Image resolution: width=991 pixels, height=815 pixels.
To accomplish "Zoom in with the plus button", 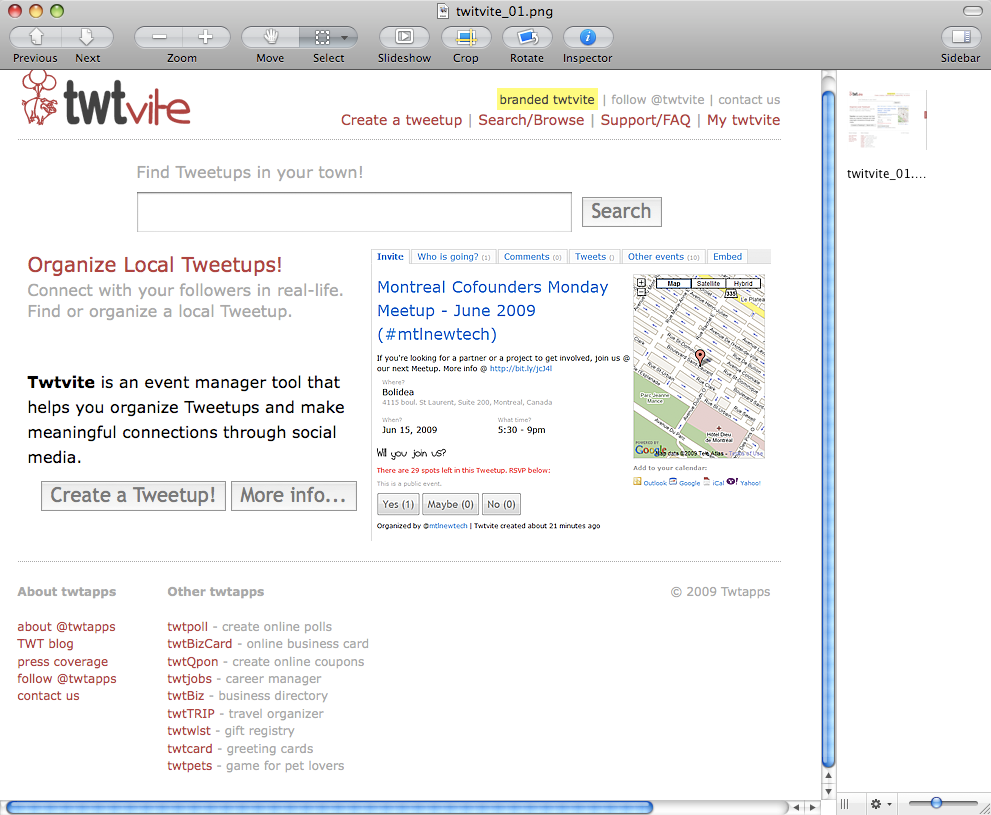I will pos(205,37).
